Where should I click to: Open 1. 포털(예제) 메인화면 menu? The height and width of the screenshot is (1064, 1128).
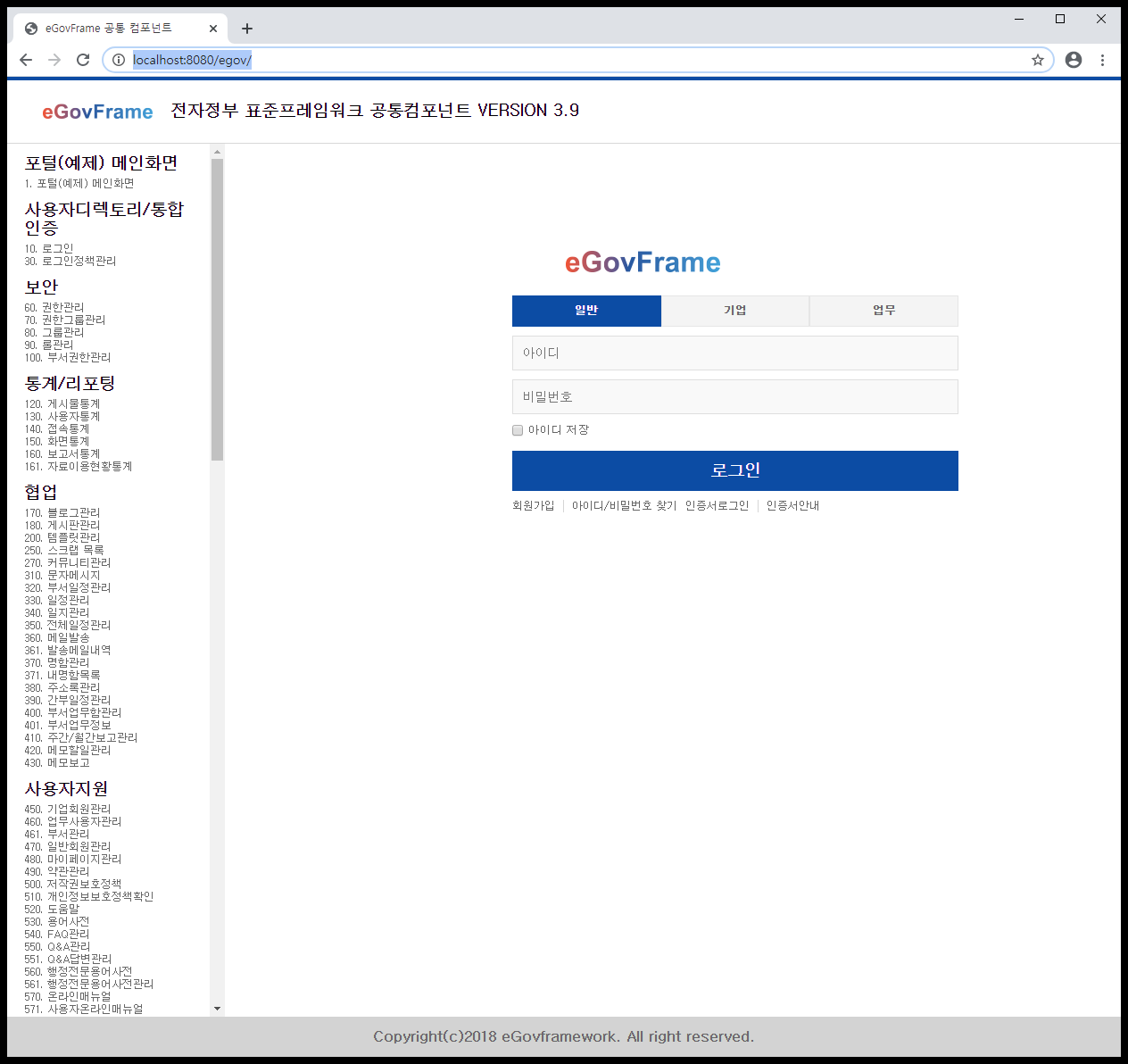(79, 183)
